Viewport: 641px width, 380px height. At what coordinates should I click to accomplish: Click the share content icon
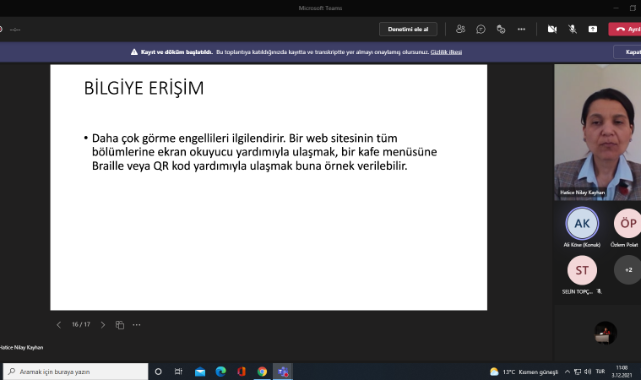point(592,29)
